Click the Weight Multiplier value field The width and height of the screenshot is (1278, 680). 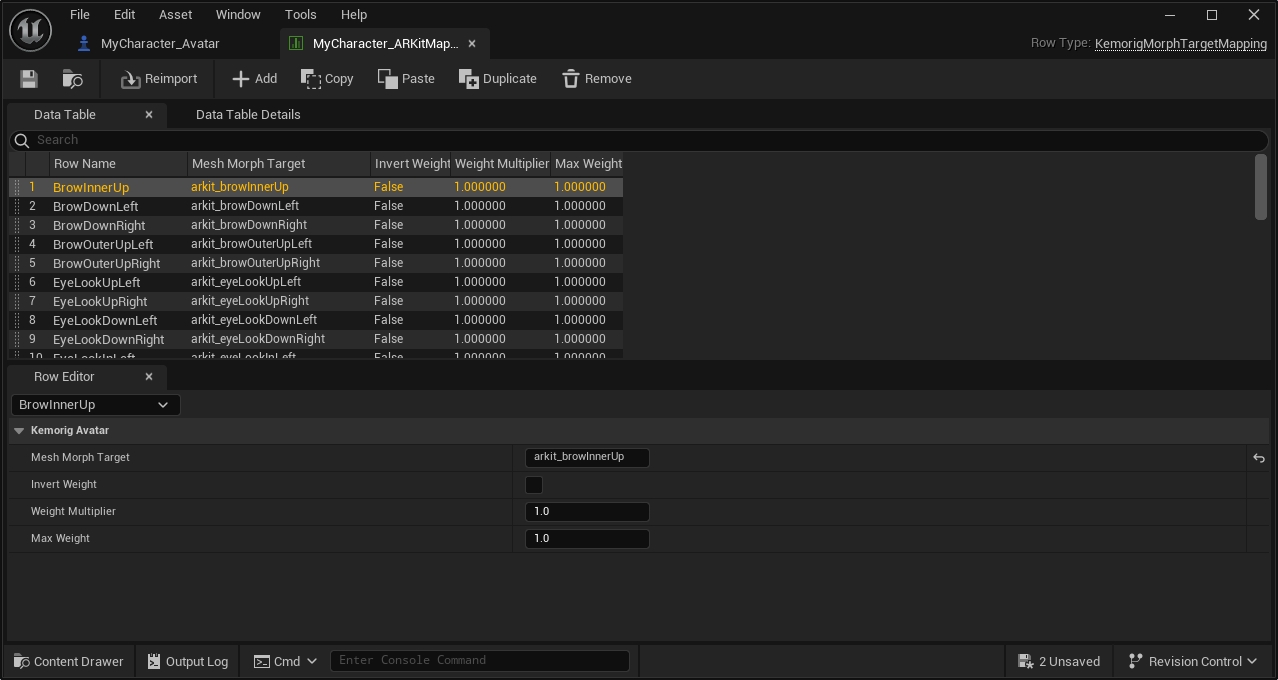coord(587,512)
